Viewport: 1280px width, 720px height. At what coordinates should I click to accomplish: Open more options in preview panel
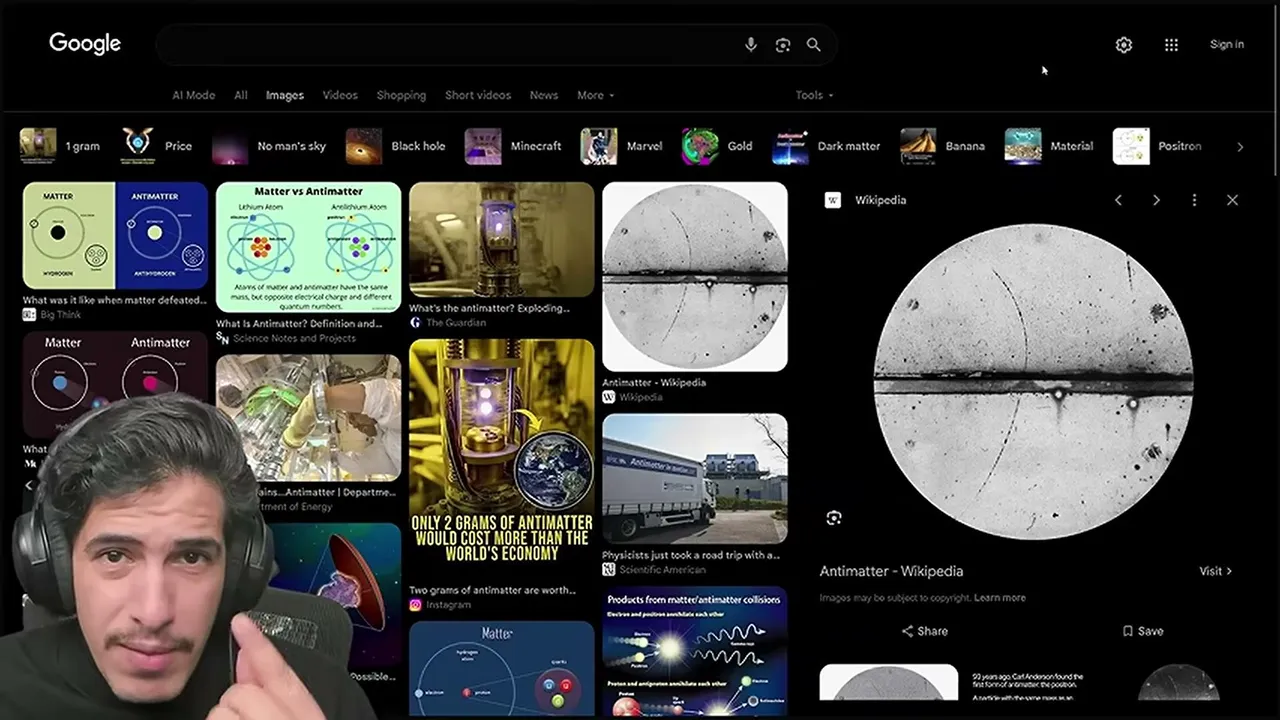tap(1194, 200)
